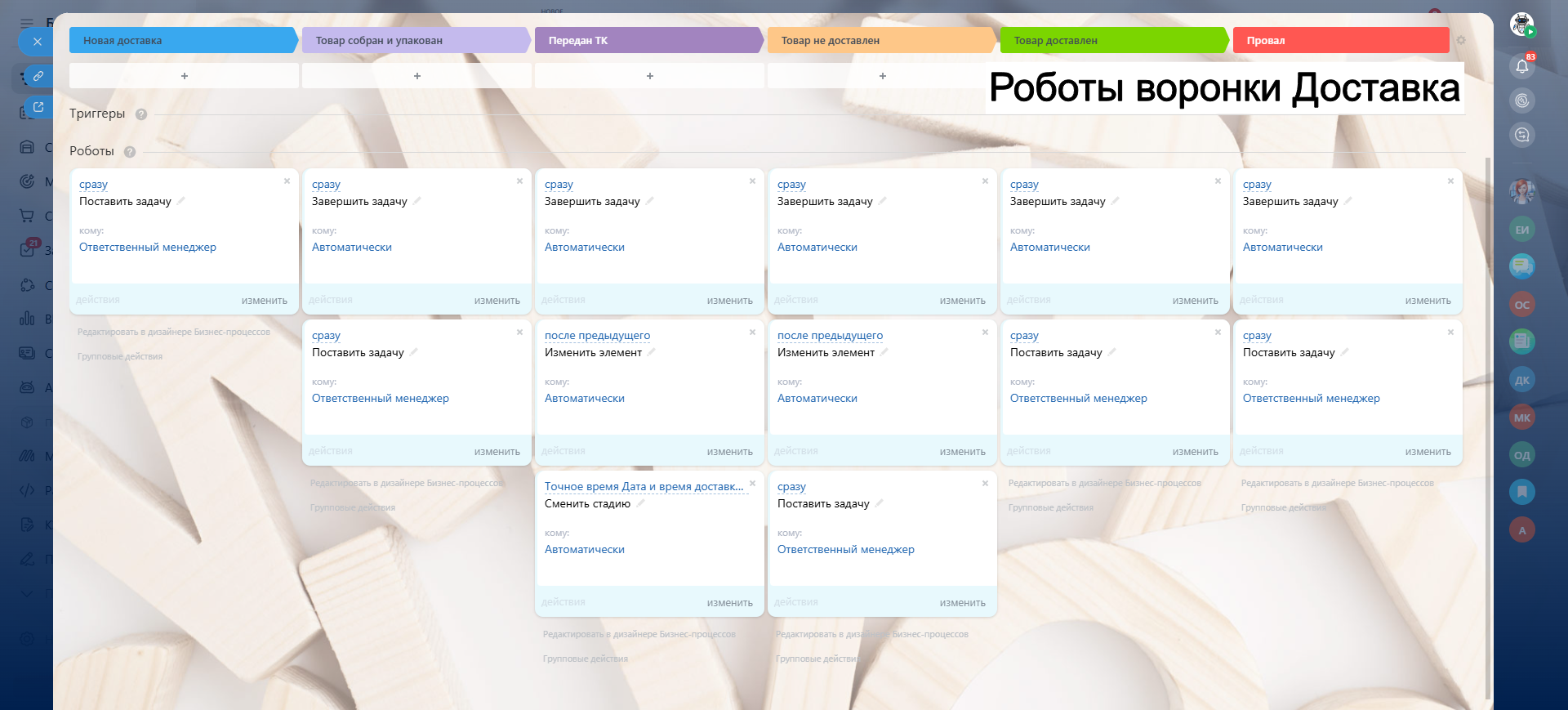
Task: Open the bar chart icon in the left sidebar
Action: pyautogui.click(x=27, y=318)
